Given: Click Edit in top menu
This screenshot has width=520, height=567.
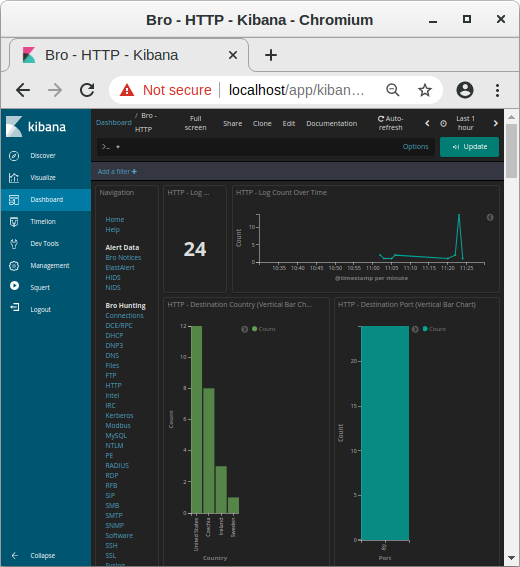Looking at the screenshot, I should 289,124.
